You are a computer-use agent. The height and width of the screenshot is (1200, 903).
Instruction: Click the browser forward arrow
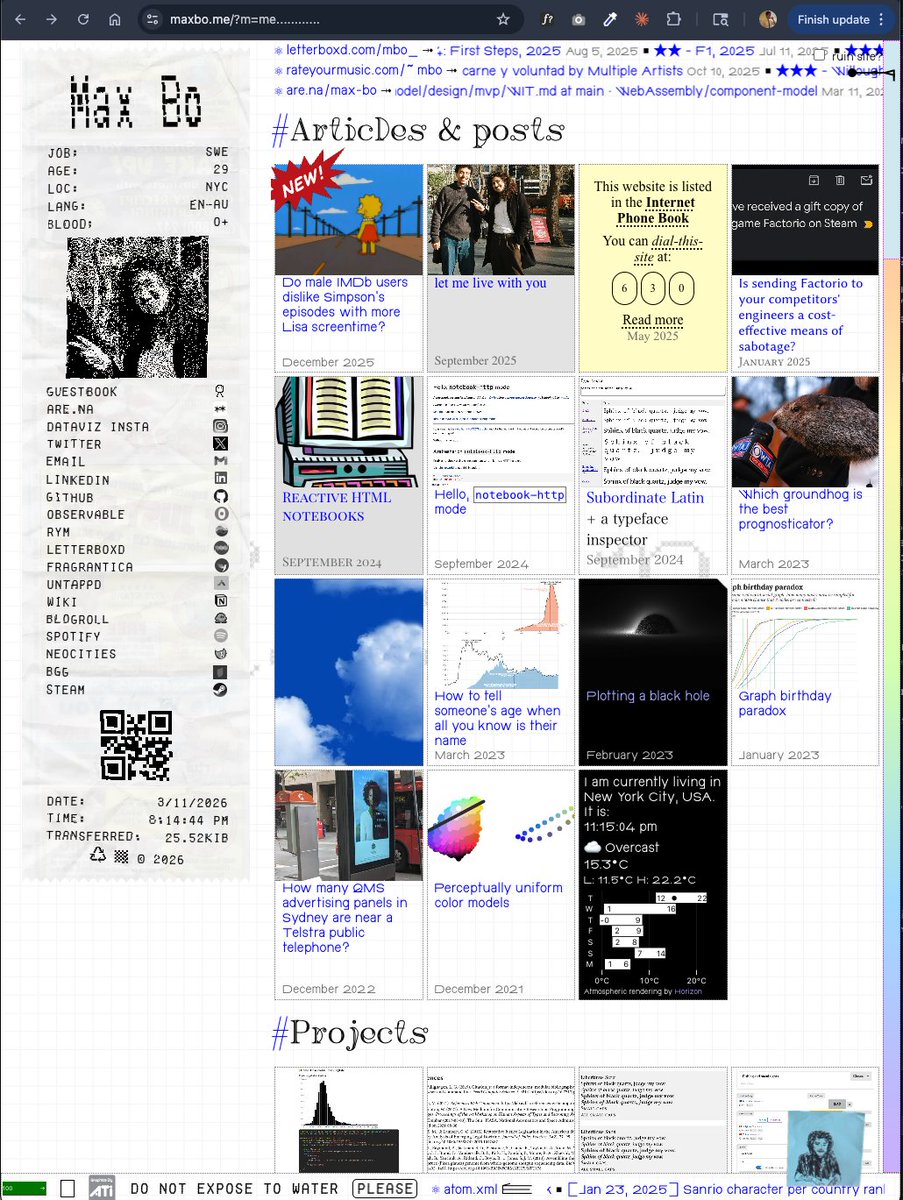pyautogui.click(x=51, y=19)
